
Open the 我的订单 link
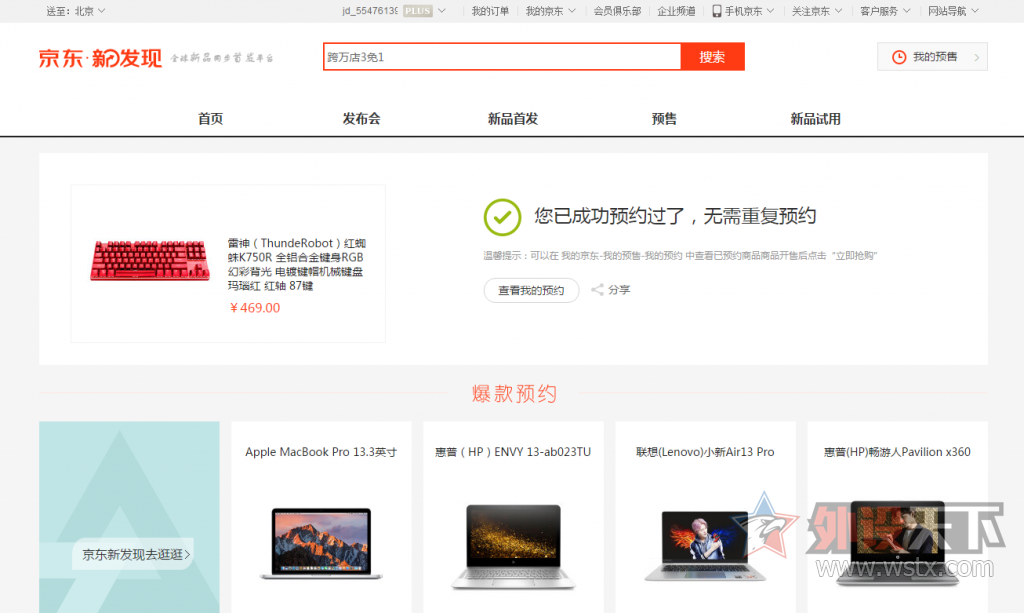click(x=490, y=11)
